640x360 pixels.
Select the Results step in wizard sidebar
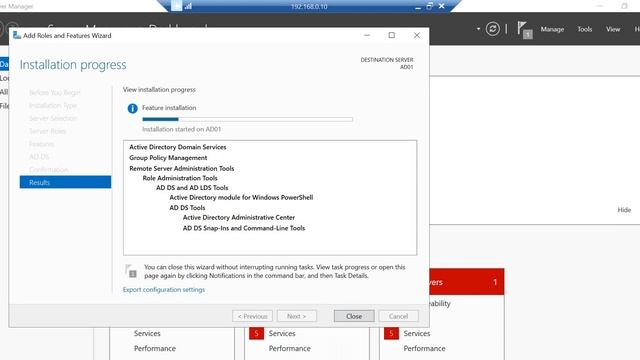point(65,182)
